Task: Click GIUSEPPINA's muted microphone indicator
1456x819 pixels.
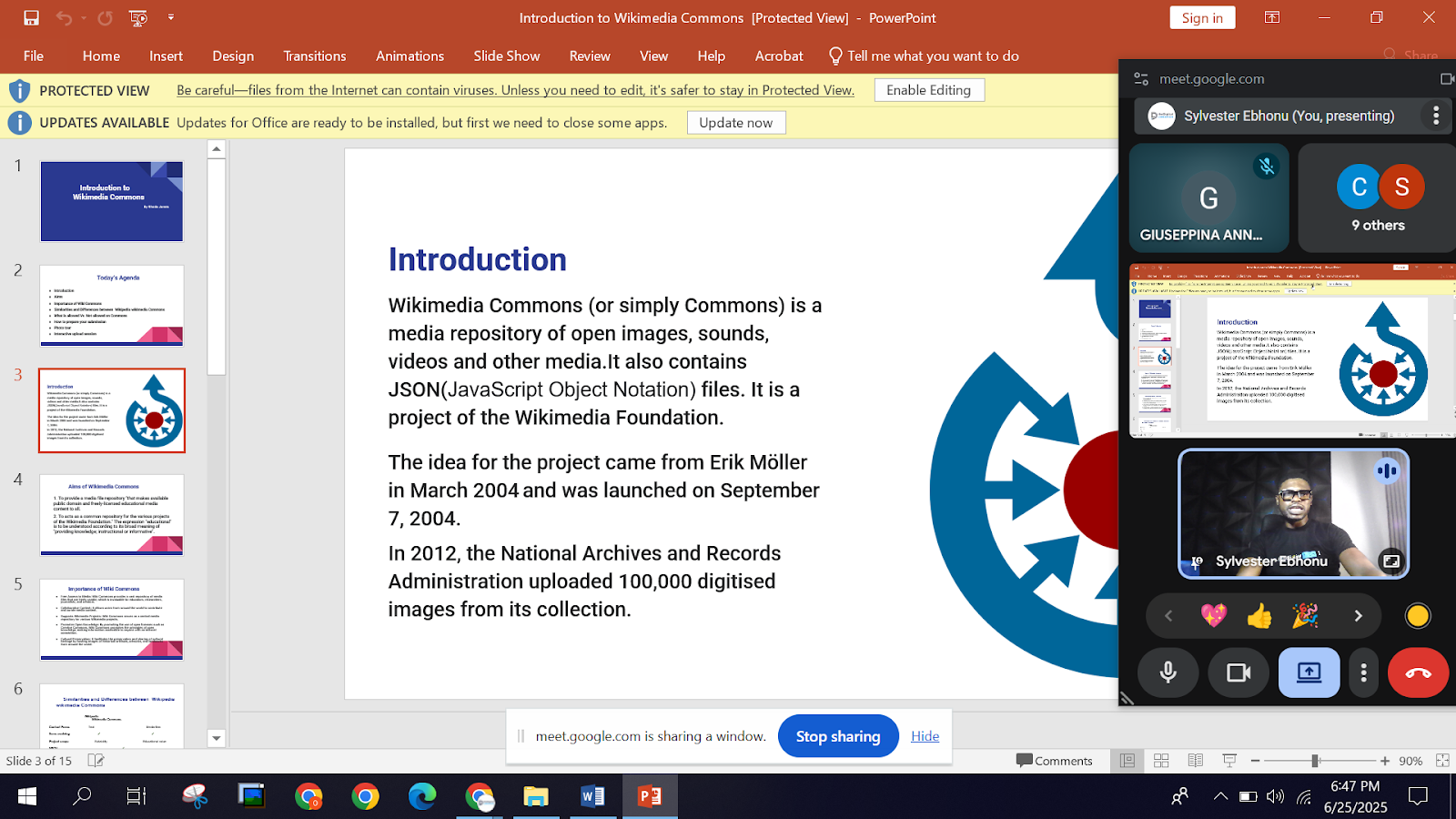Action: pyautogui.click(x=1267, y=167)
